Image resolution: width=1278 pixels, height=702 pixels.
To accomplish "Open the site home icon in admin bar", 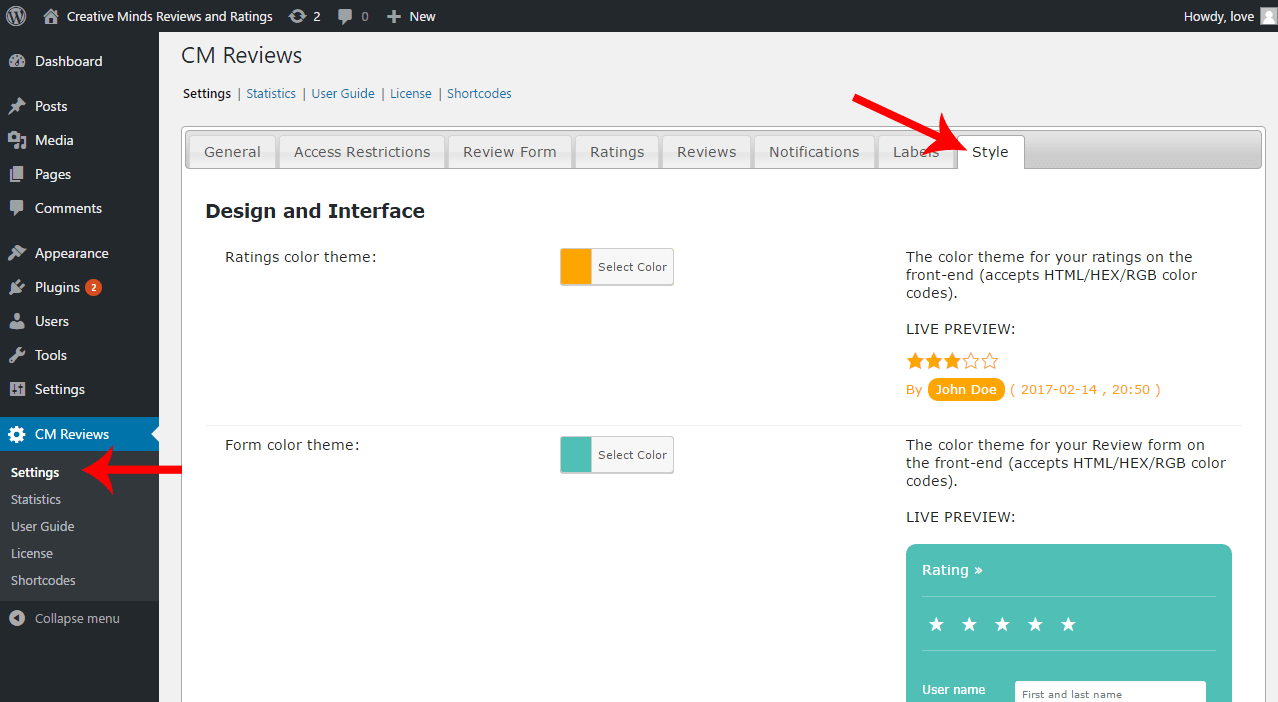I will click(51, 16).
